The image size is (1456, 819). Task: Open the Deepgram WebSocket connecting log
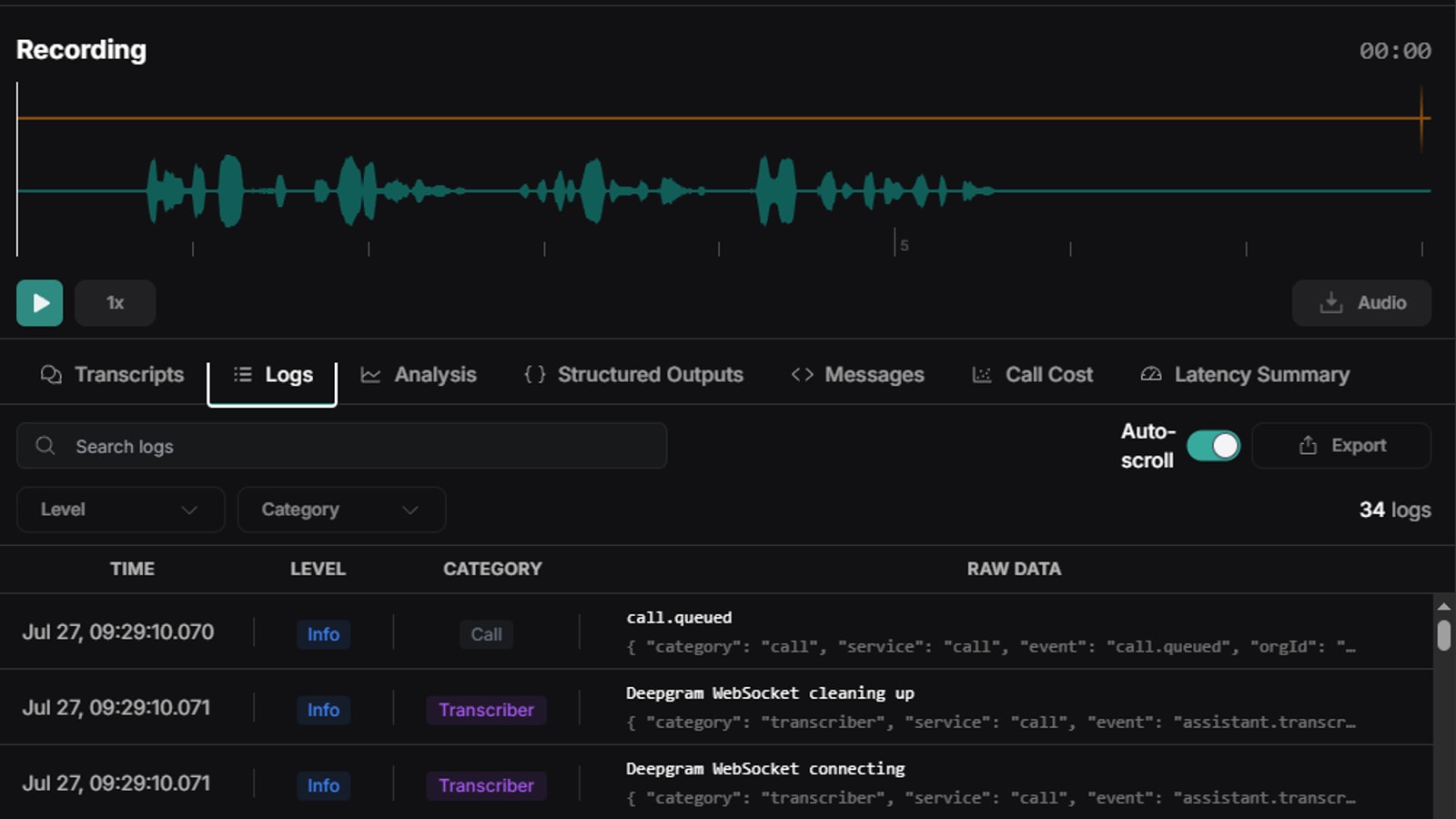pos(716,782)
